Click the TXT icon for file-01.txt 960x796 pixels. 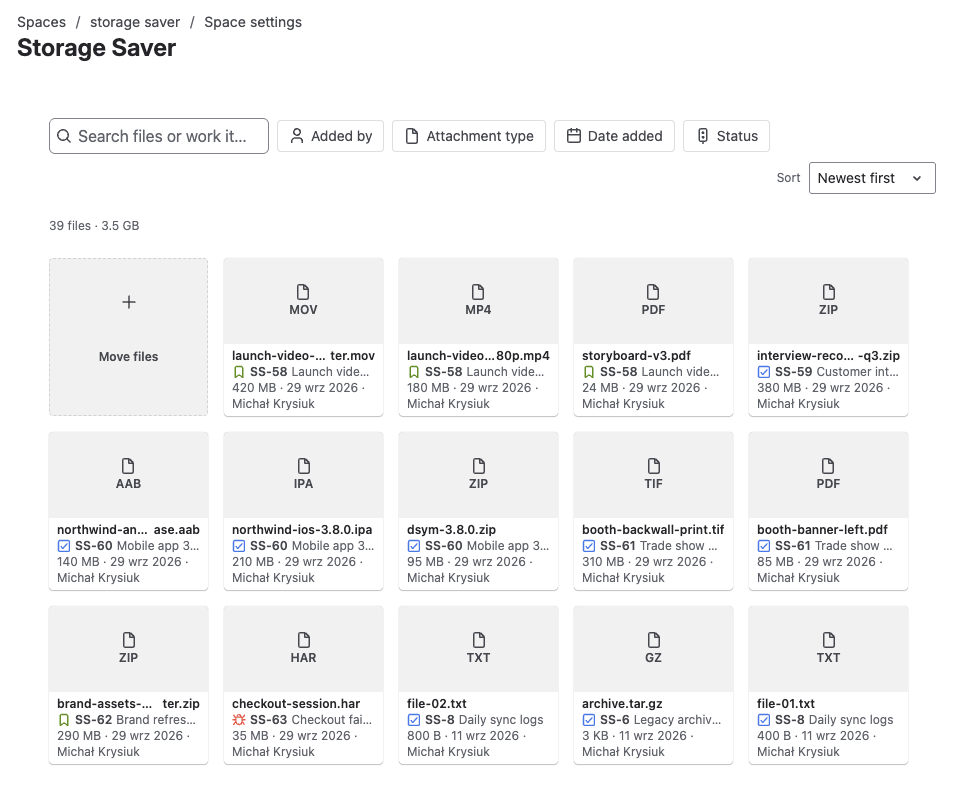[x=828, y=640]
